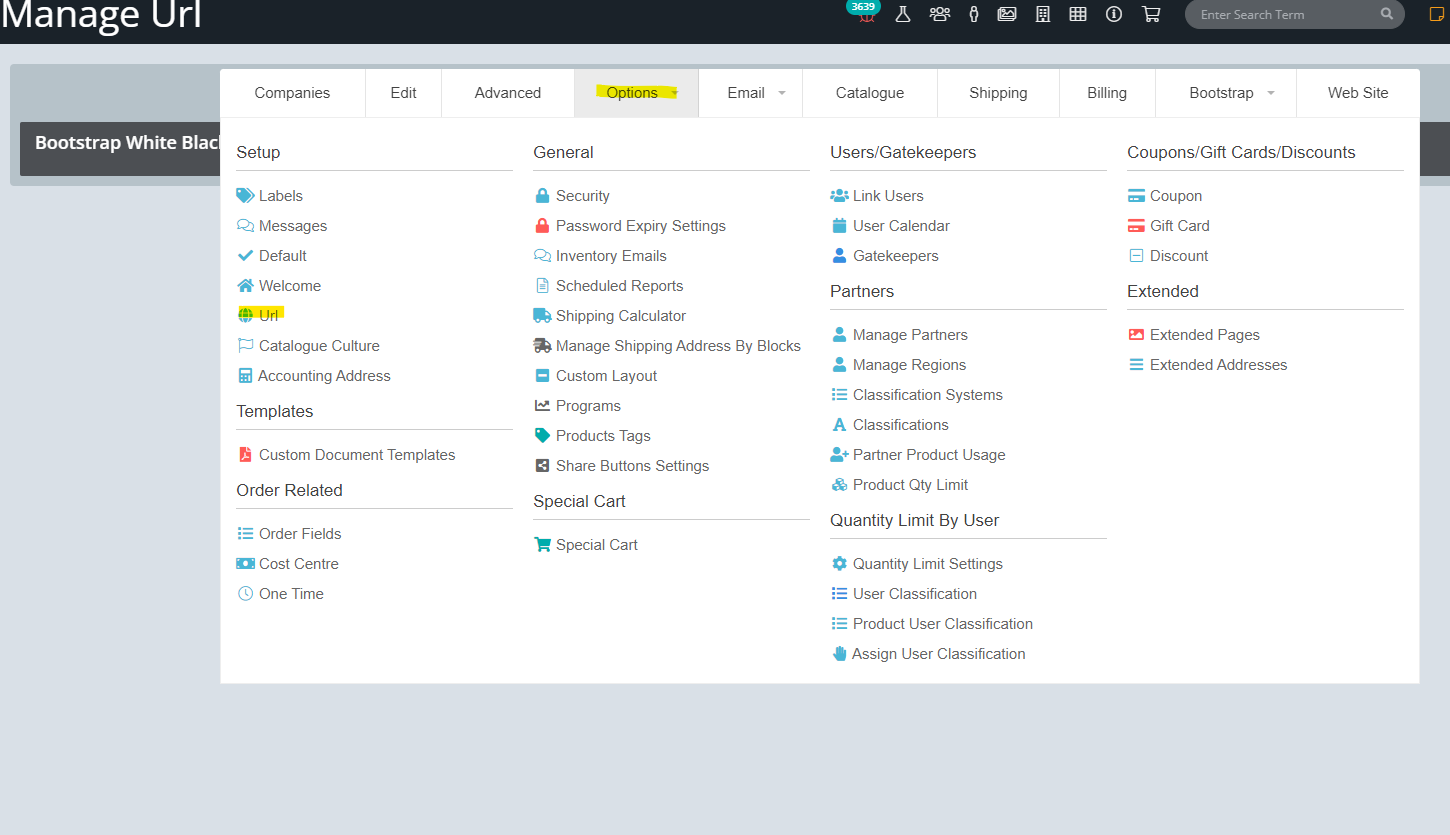Screen dimensions: 1450x835
Task: Click the building icon in top bar
Action: click(x=1043, y=14)
